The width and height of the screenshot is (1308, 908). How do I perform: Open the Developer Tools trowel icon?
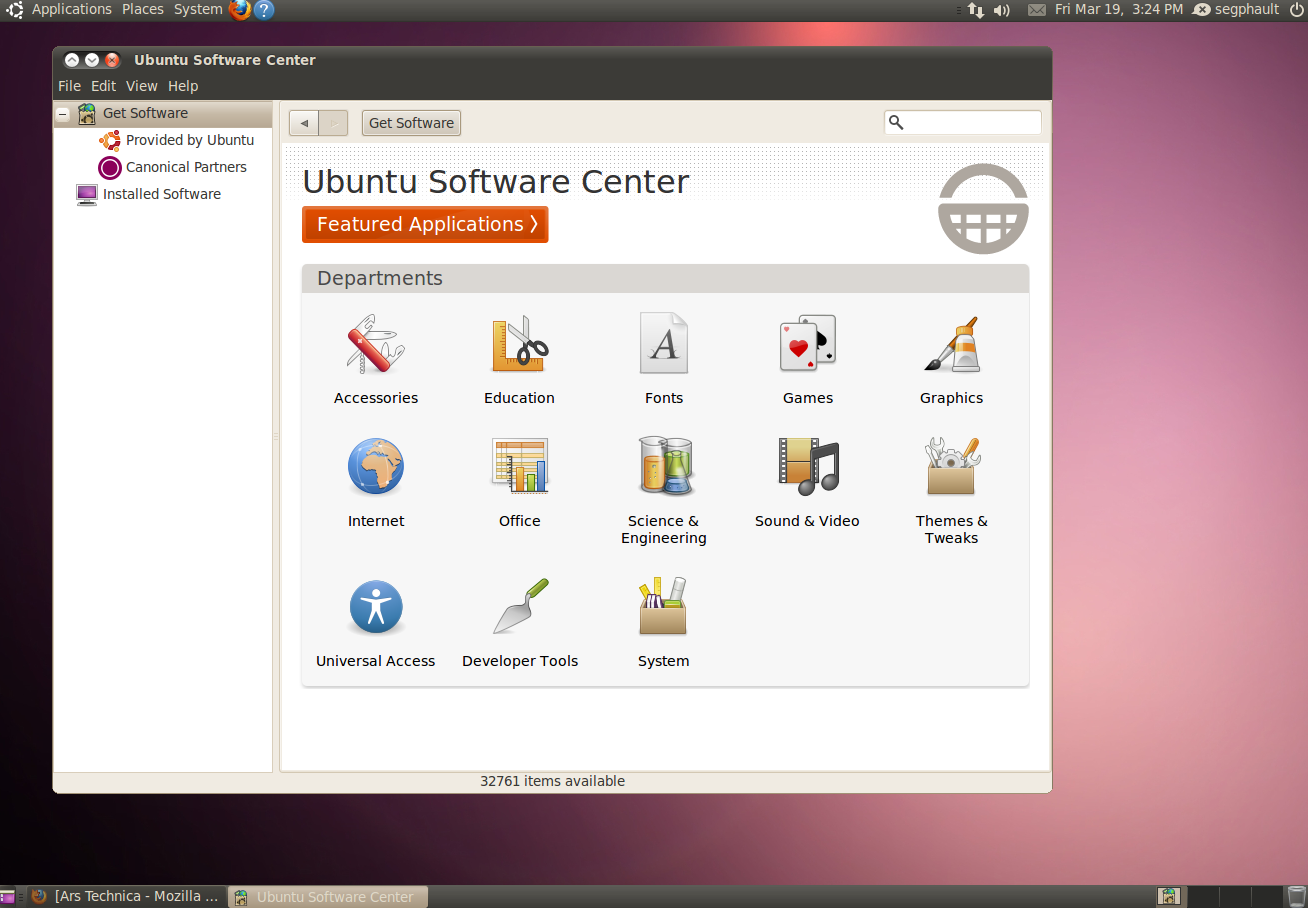click(520, 606)
